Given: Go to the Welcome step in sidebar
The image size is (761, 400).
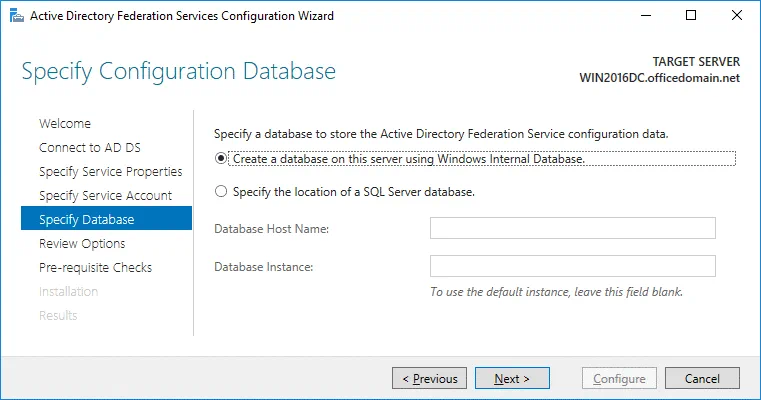Looking at the screenshot, I should click(x=65, y=124).
